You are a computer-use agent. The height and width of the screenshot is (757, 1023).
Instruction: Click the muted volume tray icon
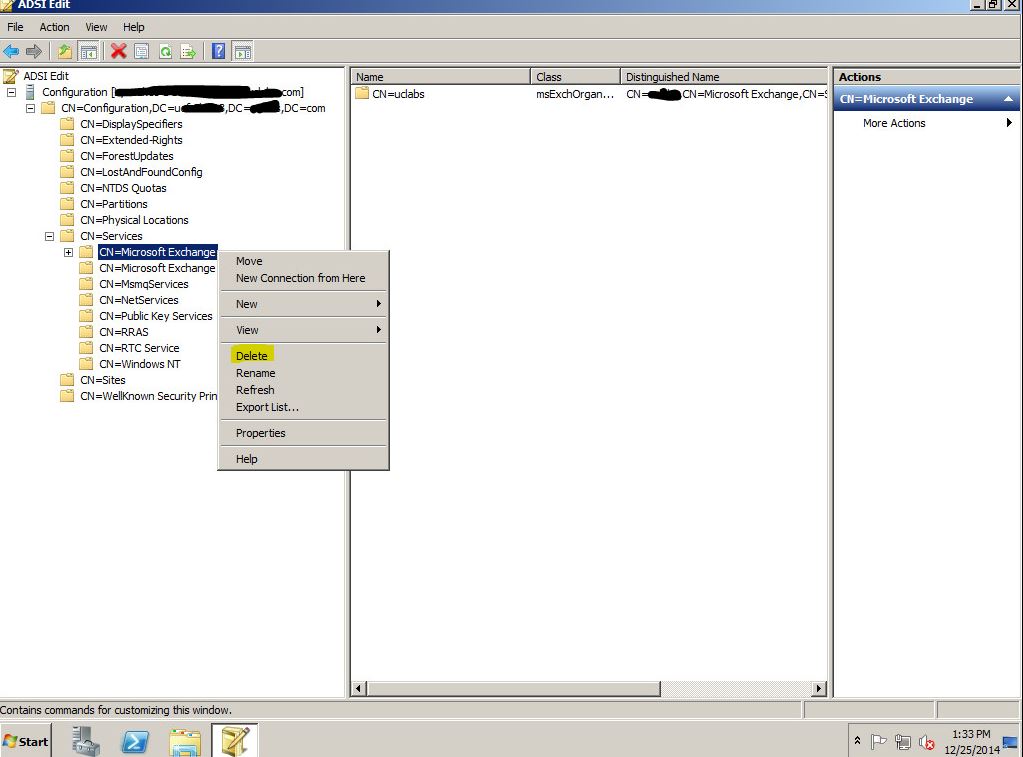click(x=926, y=742)
